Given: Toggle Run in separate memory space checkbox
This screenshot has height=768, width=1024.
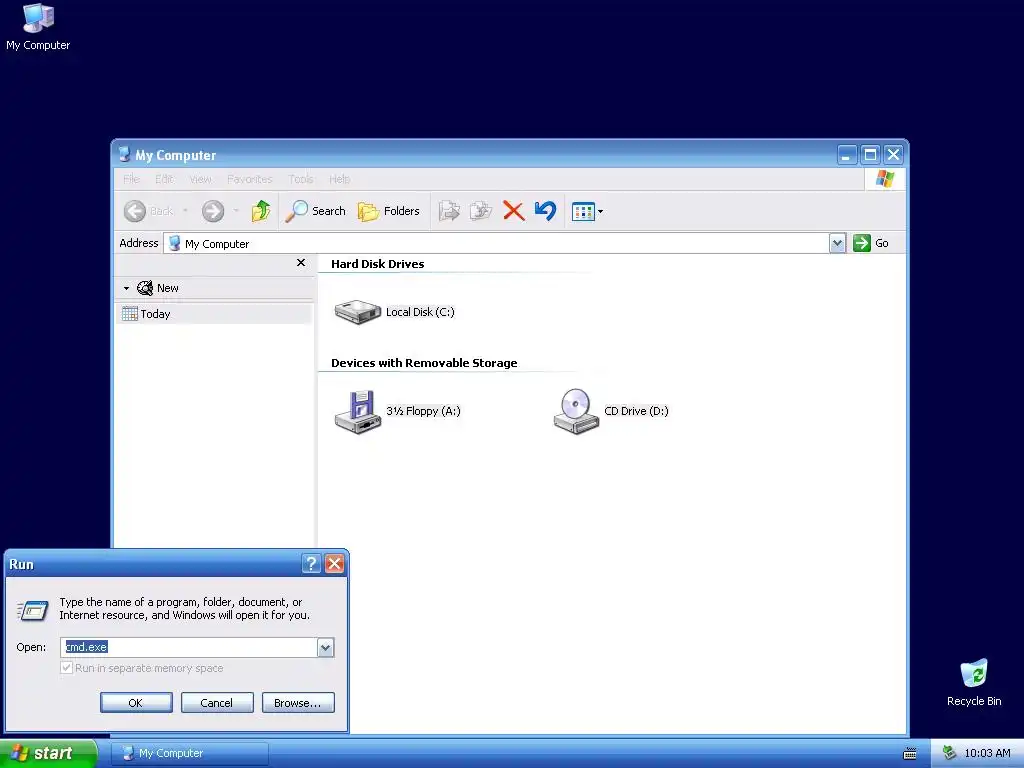Looking at the screenshot, I should coord(67,668).
